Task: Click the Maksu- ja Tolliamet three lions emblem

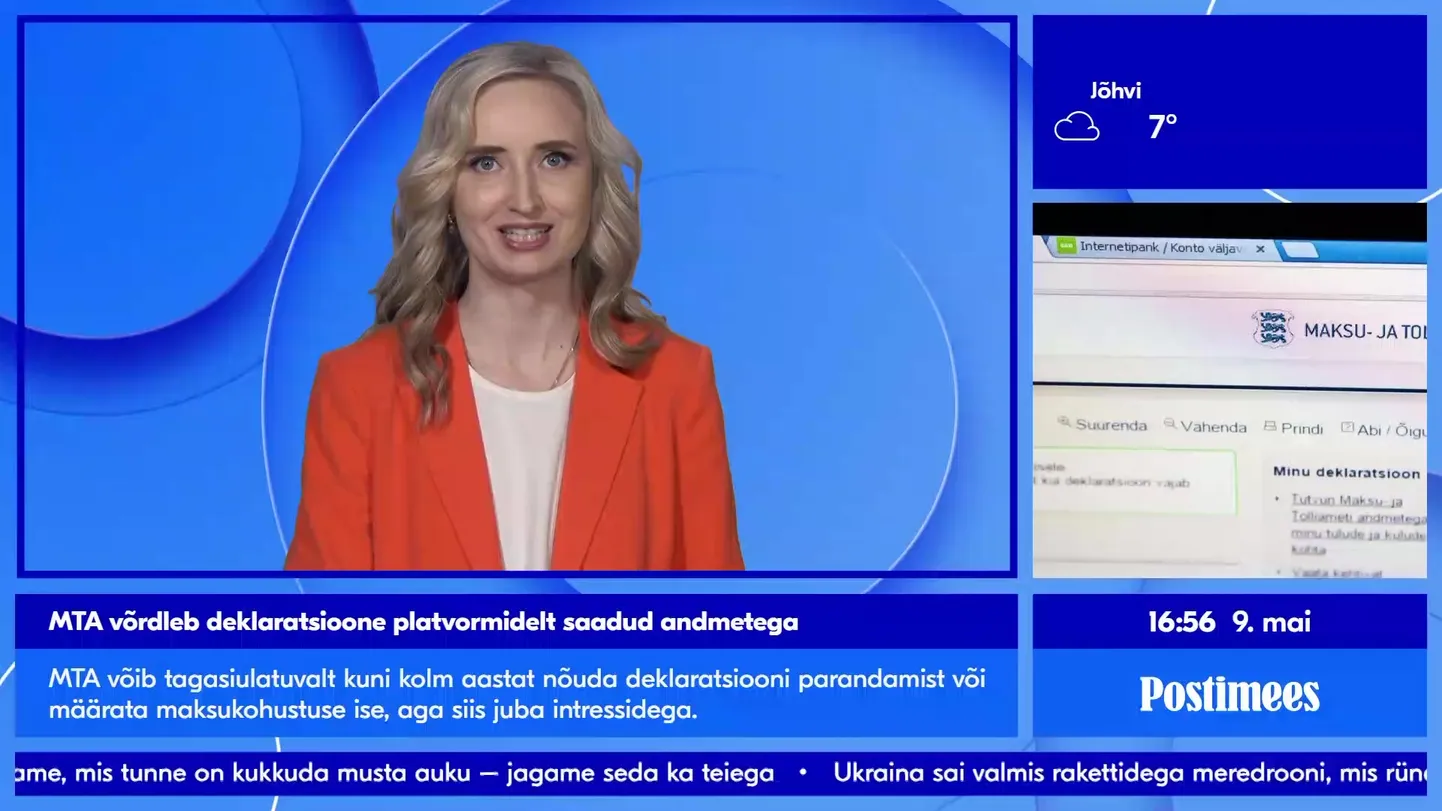Action: click(x=1271, y=330)
